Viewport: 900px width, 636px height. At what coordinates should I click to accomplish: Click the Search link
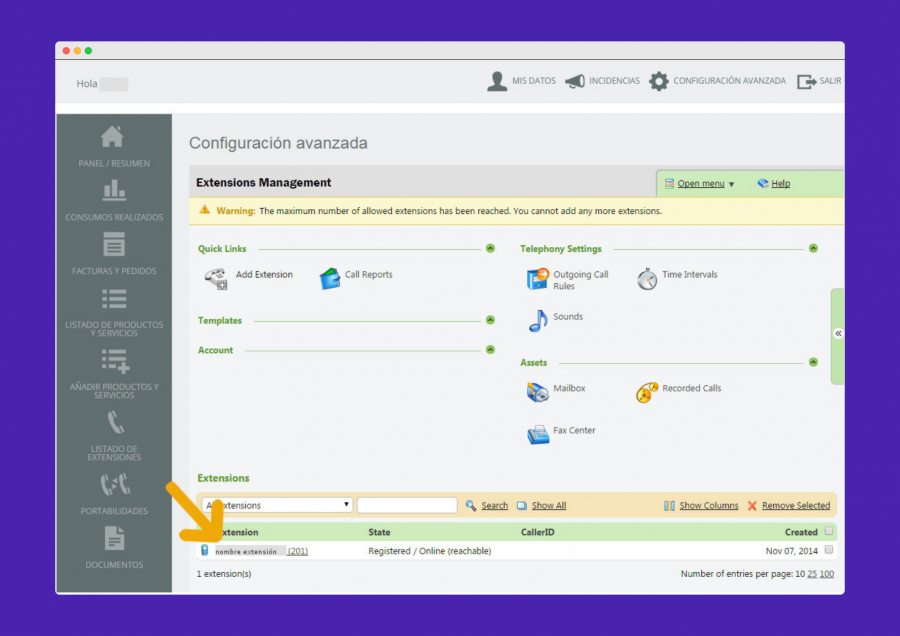pyautogui.click(x=494, y=506)
